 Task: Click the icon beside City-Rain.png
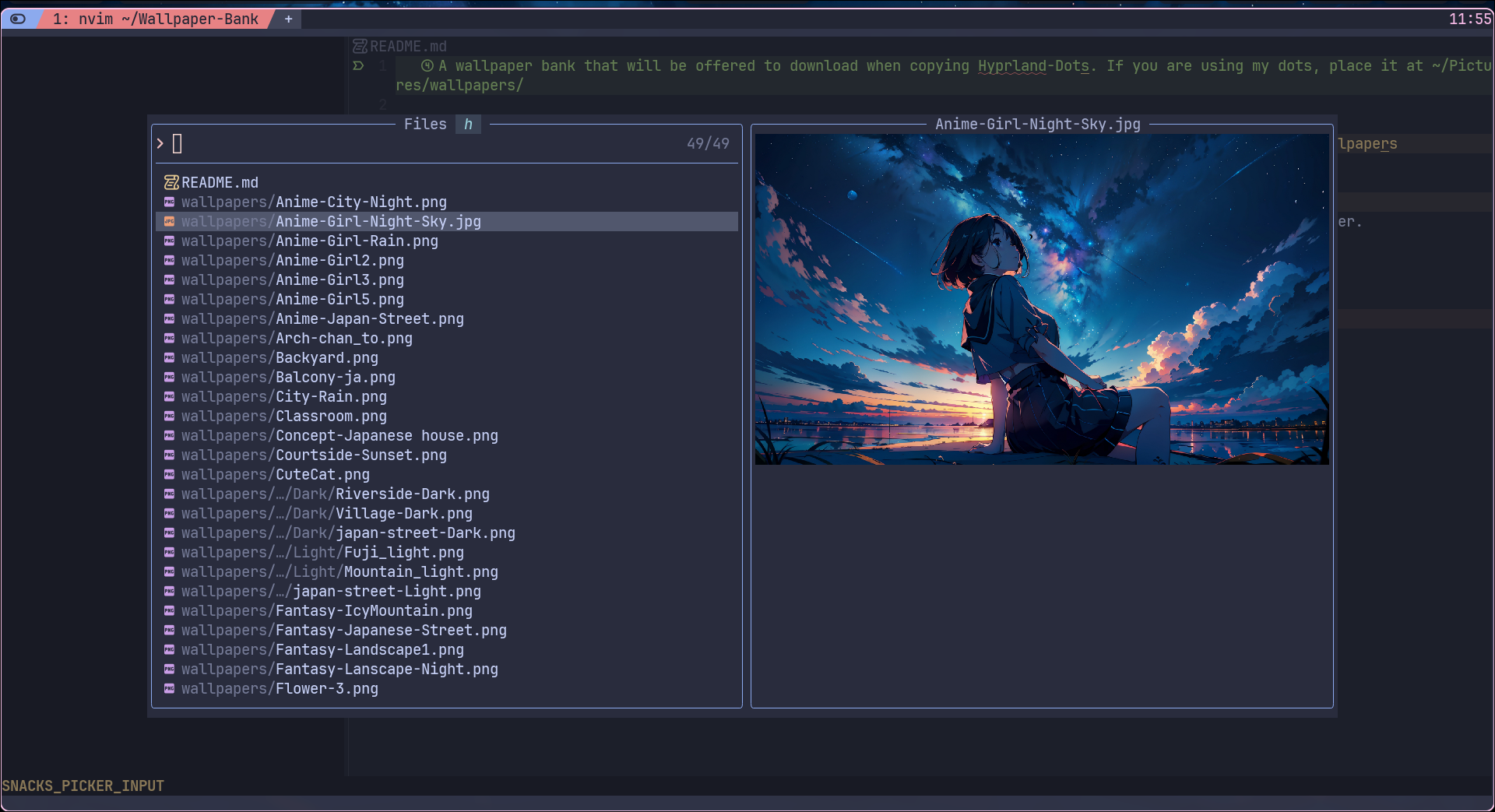(169, 396)
